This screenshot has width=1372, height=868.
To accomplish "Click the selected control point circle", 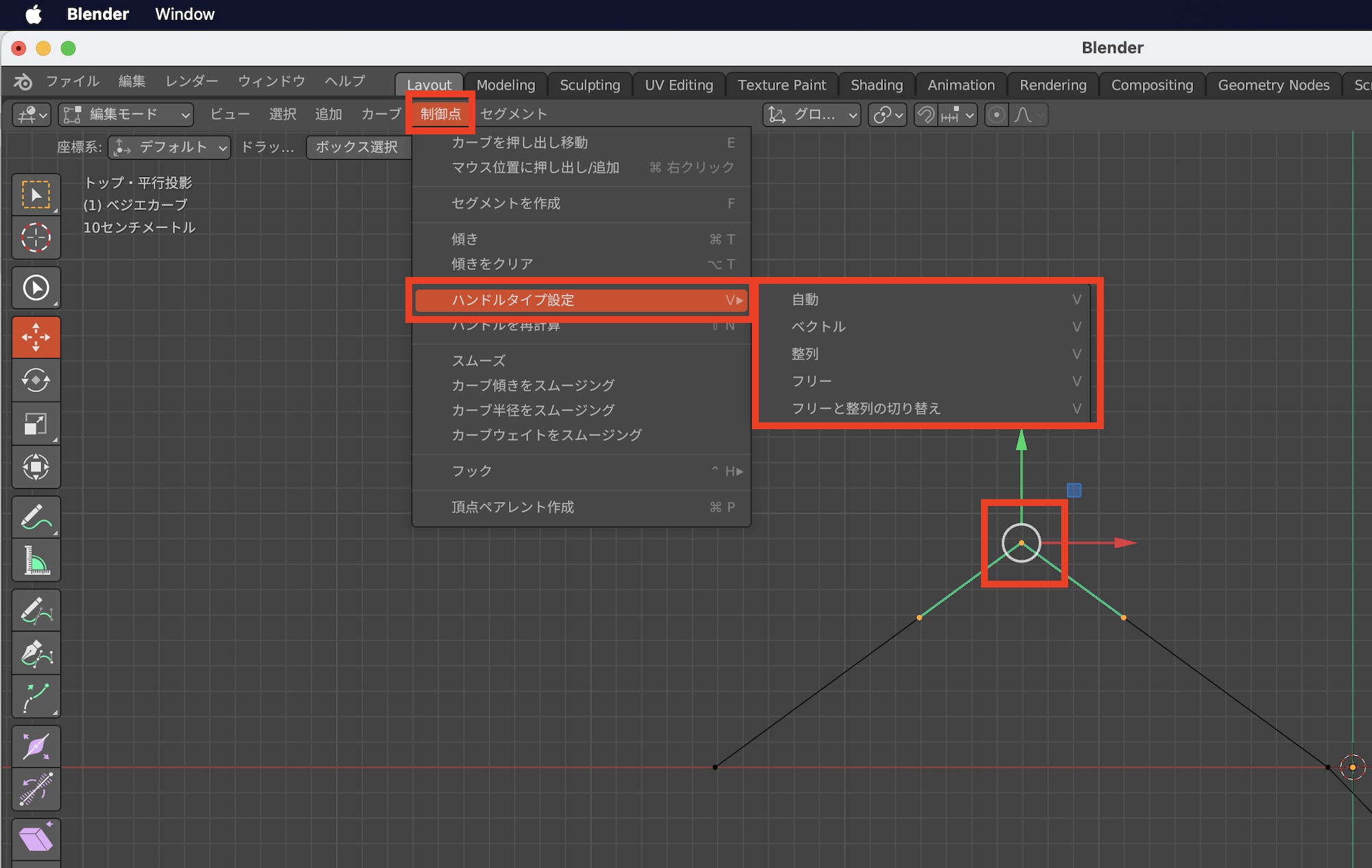I will pos(1021,543).
